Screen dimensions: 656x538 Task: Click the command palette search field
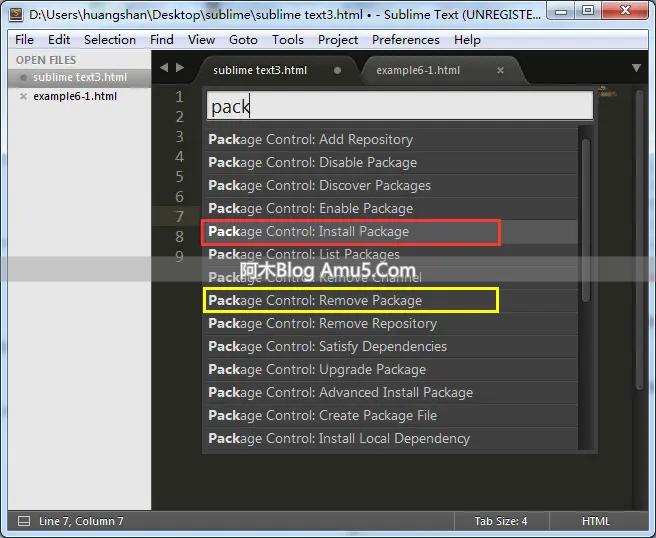point(400,106)
